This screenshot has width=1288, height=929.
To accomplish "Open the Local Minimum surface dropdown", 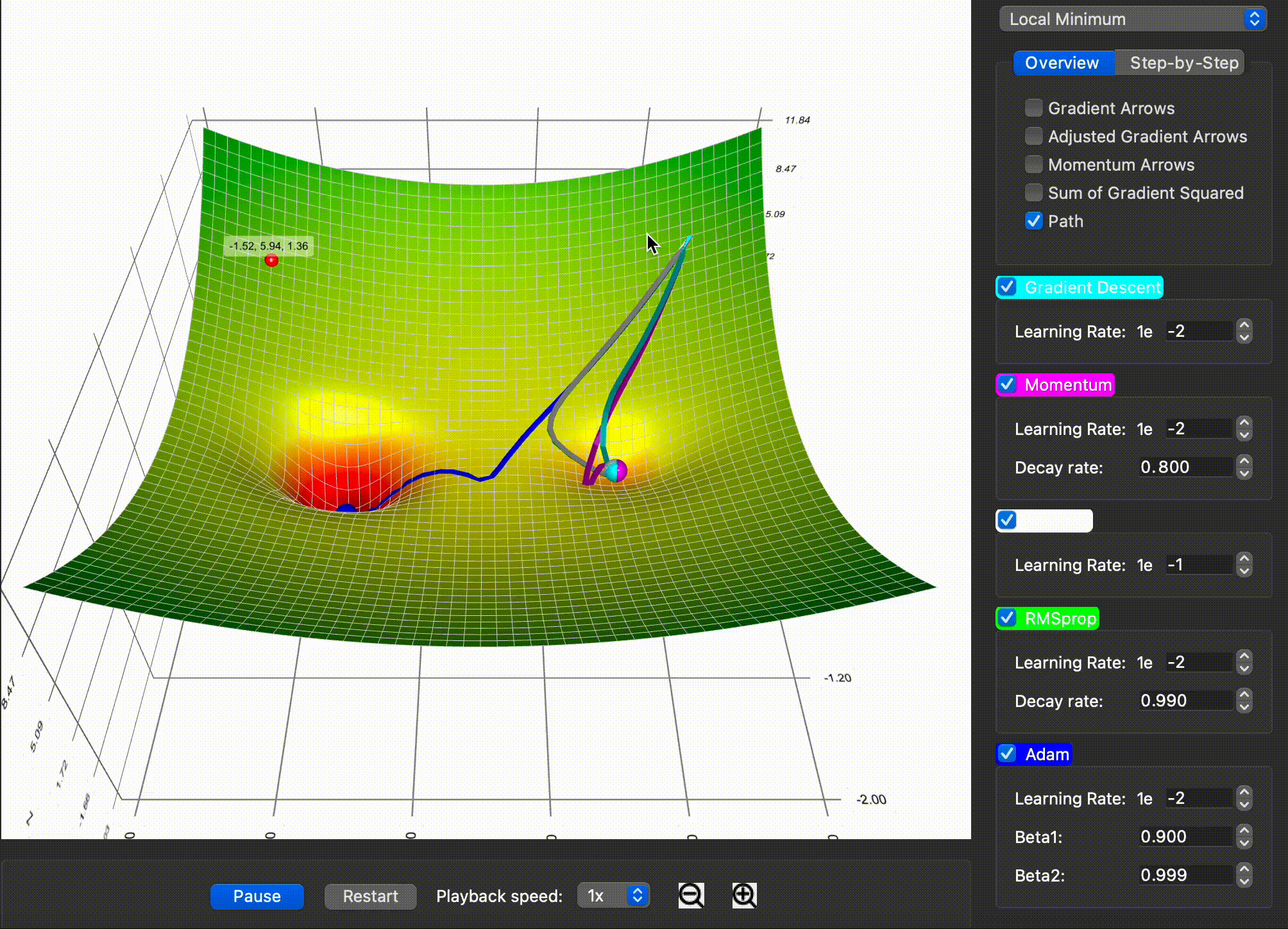I will [1132, 19].
